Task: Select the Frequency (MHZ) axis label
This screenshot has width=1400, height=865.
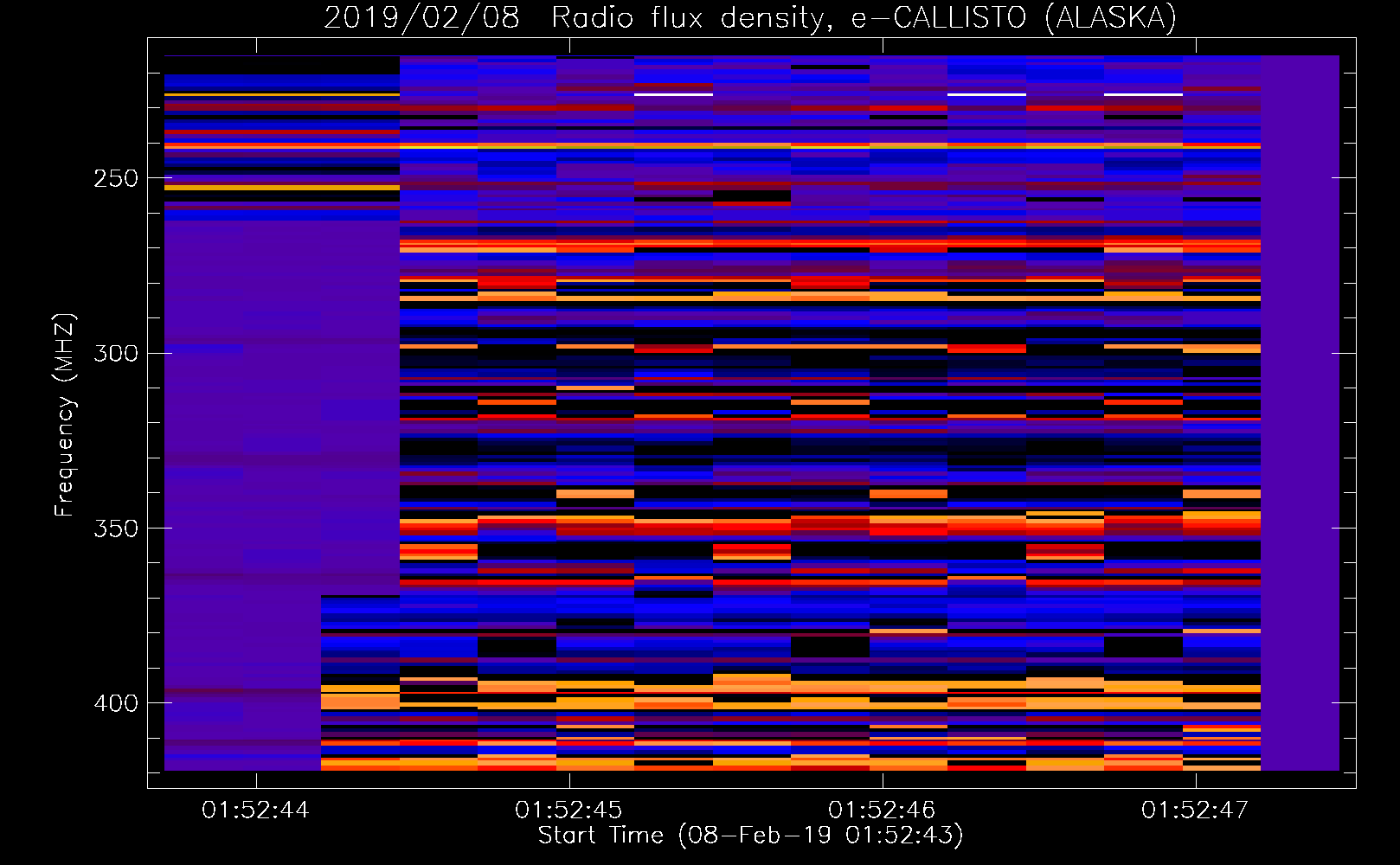Action: tap(65, 415)
